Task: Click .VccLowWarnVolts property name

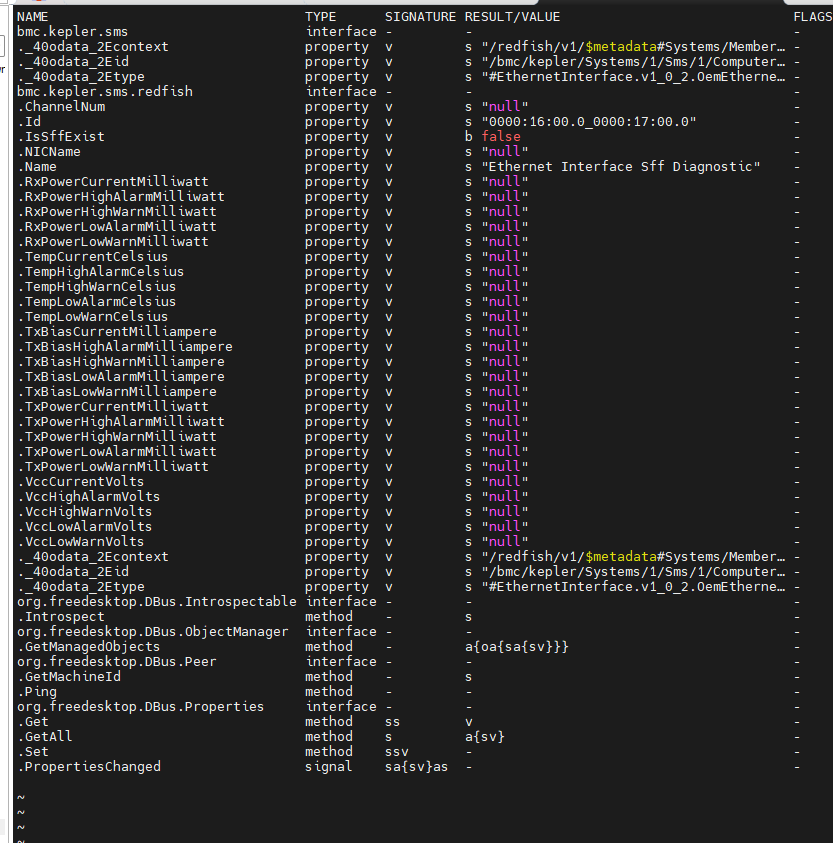Action: 81,542
